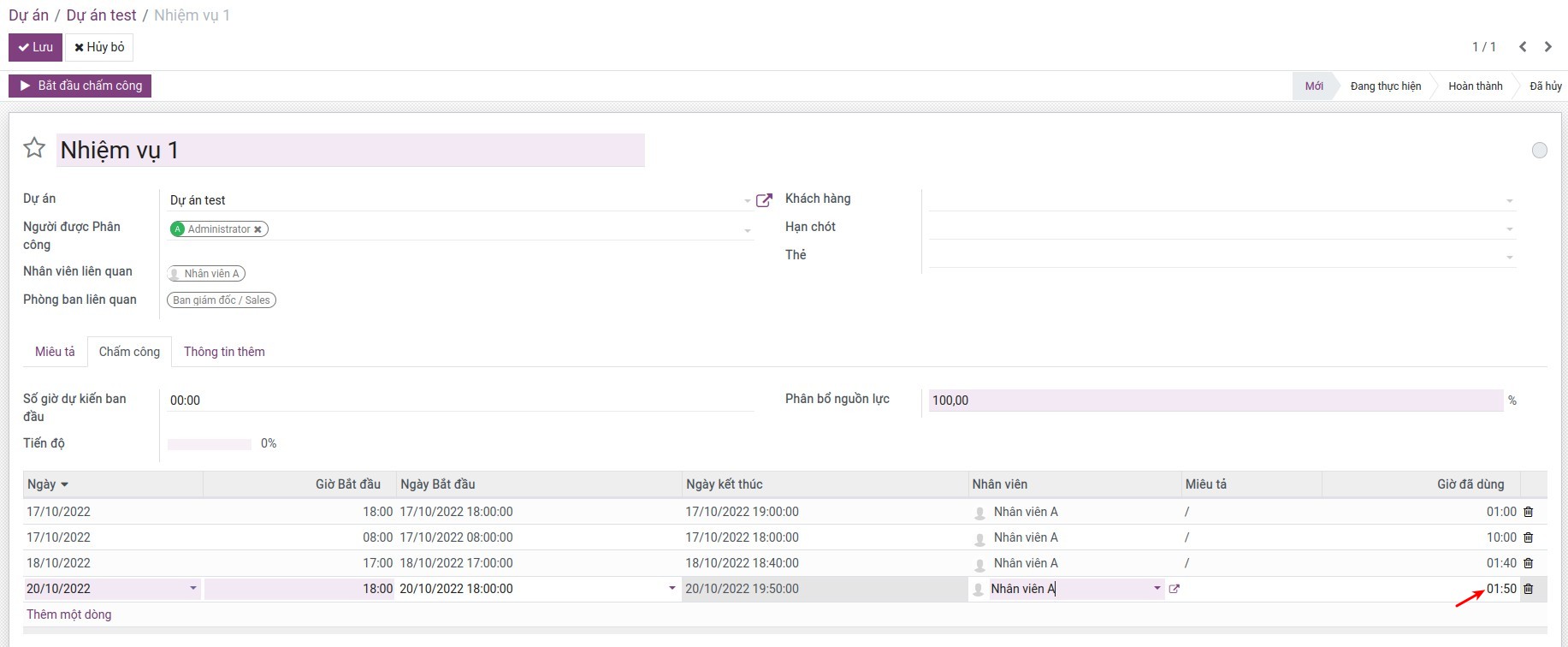The width and height of the screenshot is (1568, 647).
Task: Click the Lưu save button
Action: click(x=35, y=47)
